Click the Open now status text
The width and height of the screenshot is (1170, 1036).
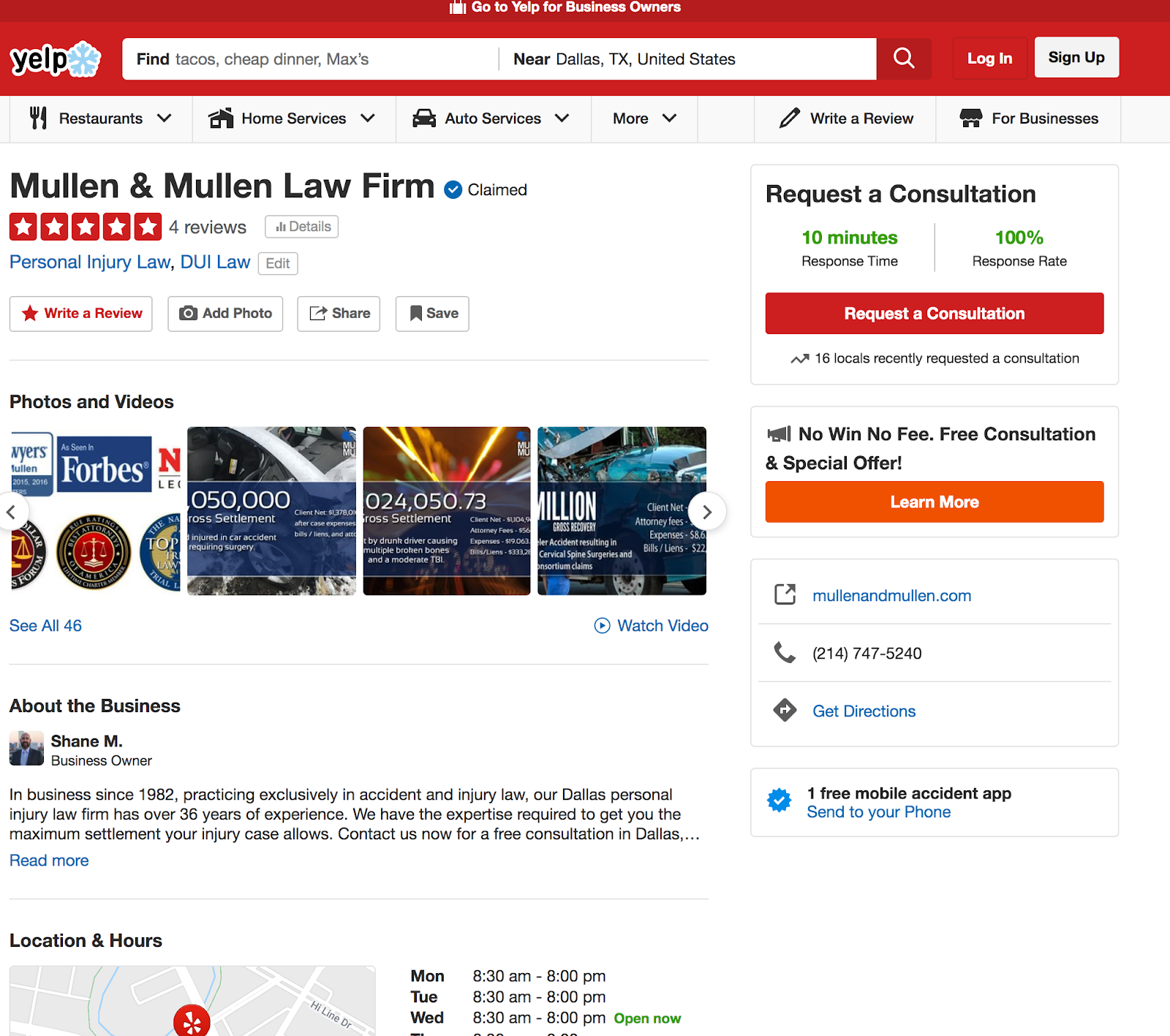(647, 1018)
